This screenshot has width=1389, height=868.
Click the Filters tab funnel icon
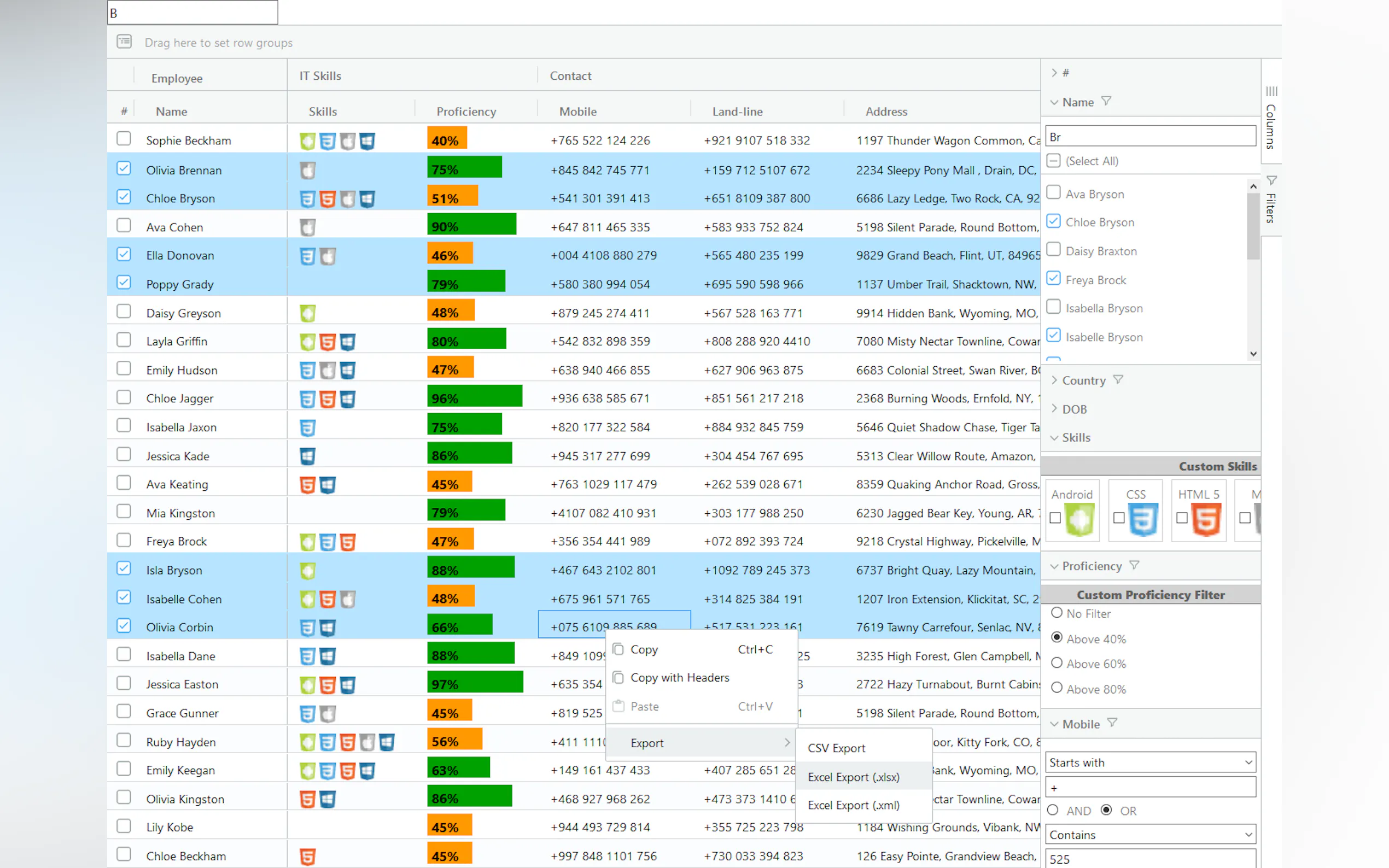1271,180
